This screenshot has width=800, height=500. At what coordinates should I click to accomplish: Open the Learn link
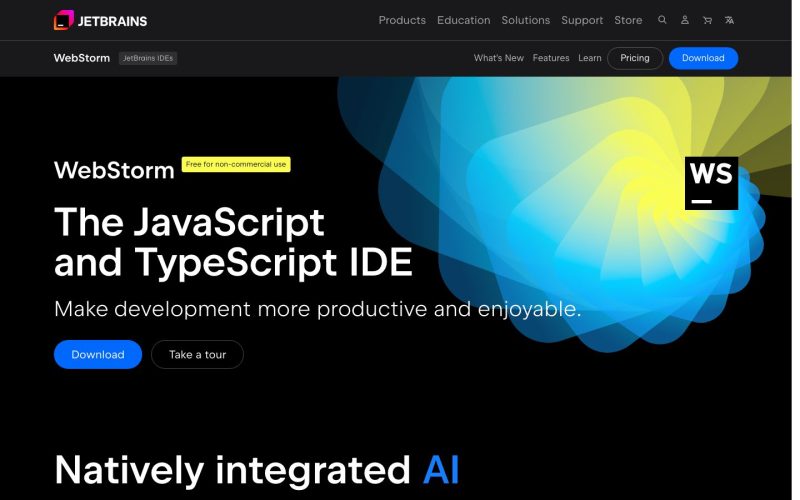click(x=590, y=58)
